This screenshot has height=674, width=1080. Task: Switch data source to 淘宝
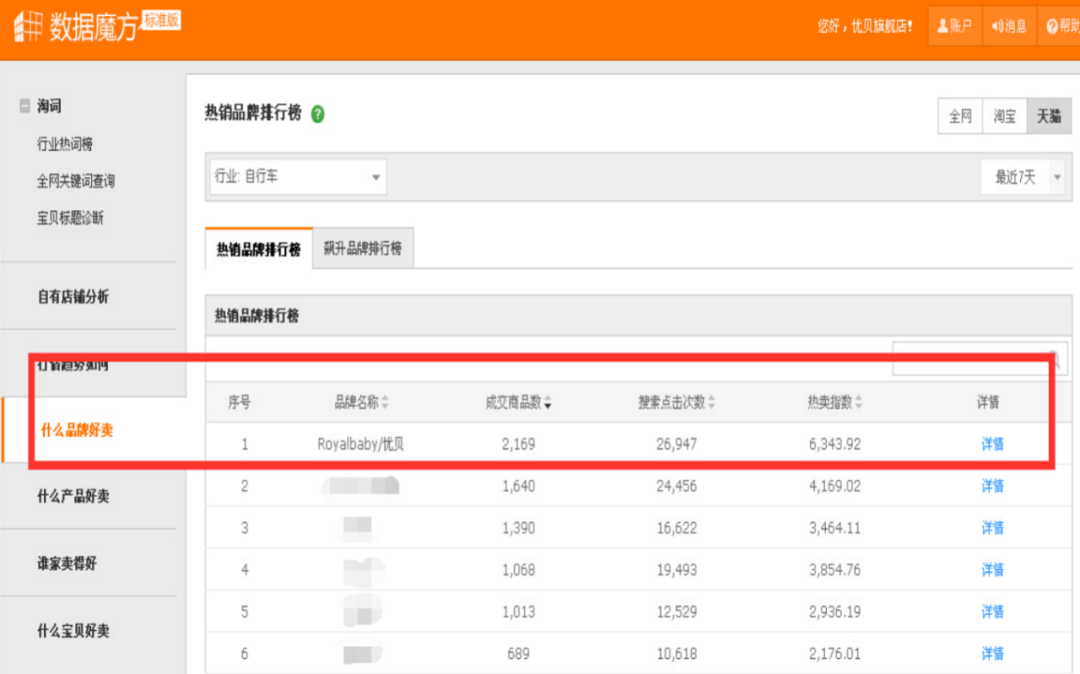tap(1005, 116)
